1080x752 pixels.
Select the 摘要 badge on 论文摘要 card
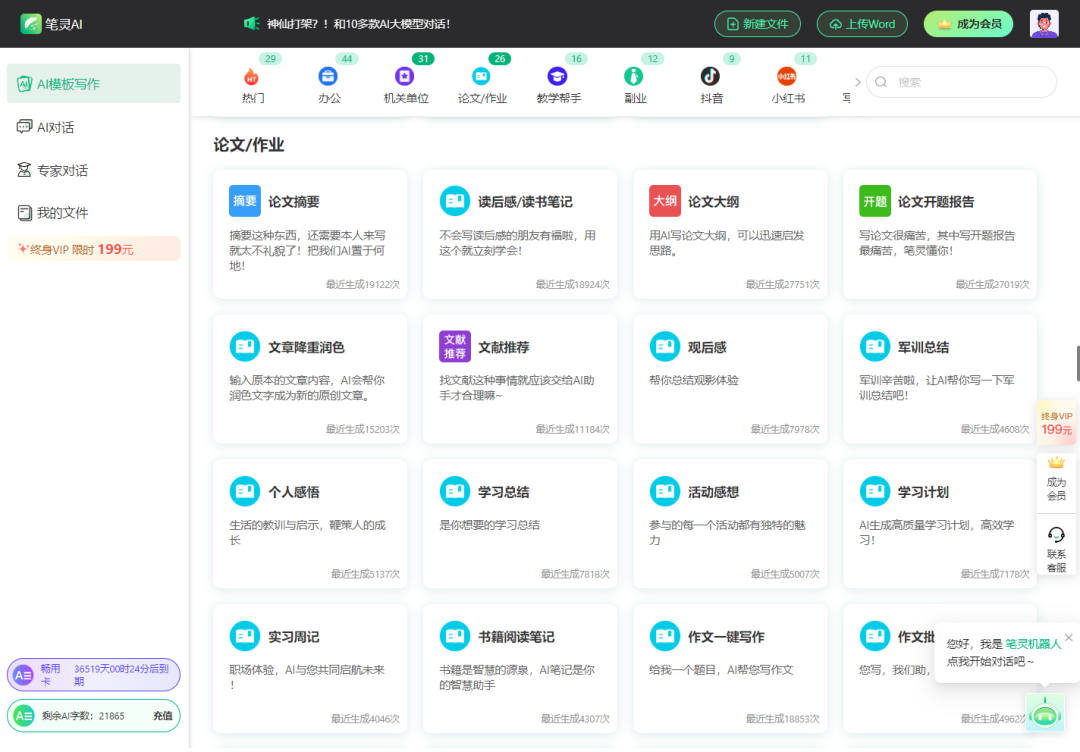click(x=245, y=201)
